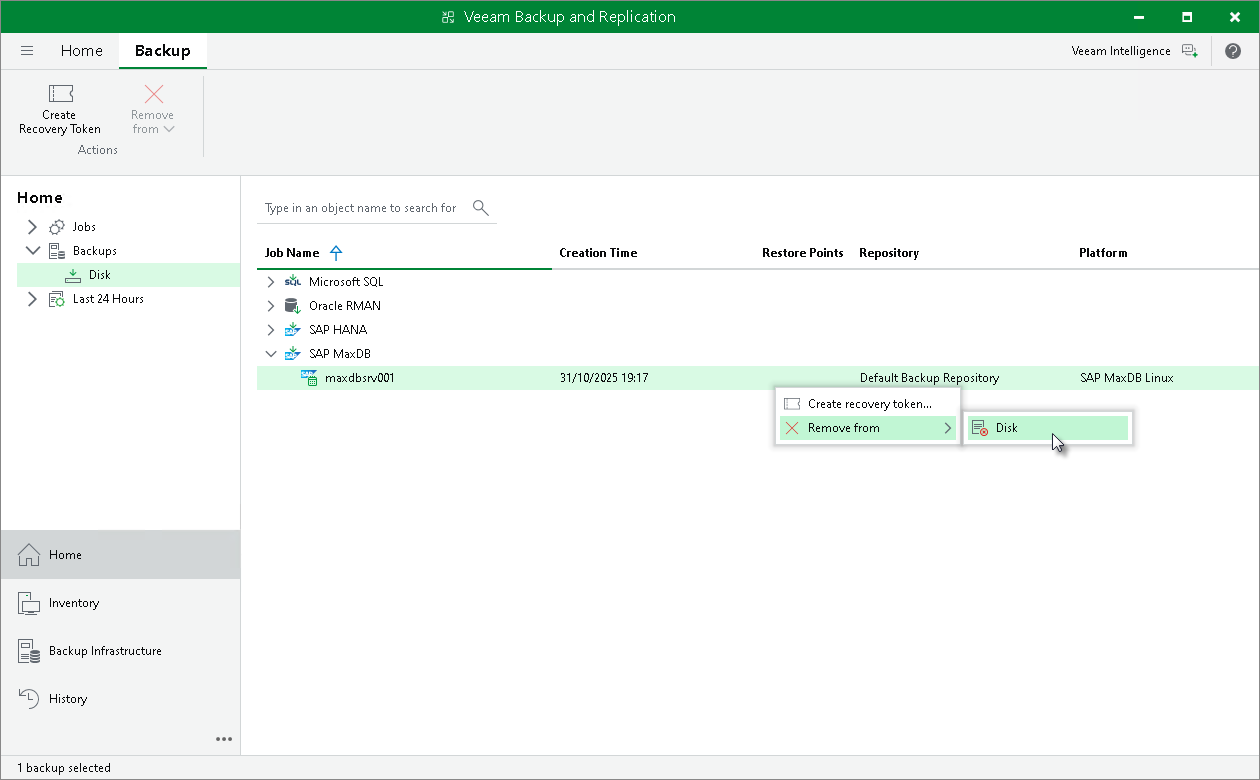This screenshot has width=1260, height=780.
Task: Switch to the Home ribbon tab
Action: [x=82, y=51]
